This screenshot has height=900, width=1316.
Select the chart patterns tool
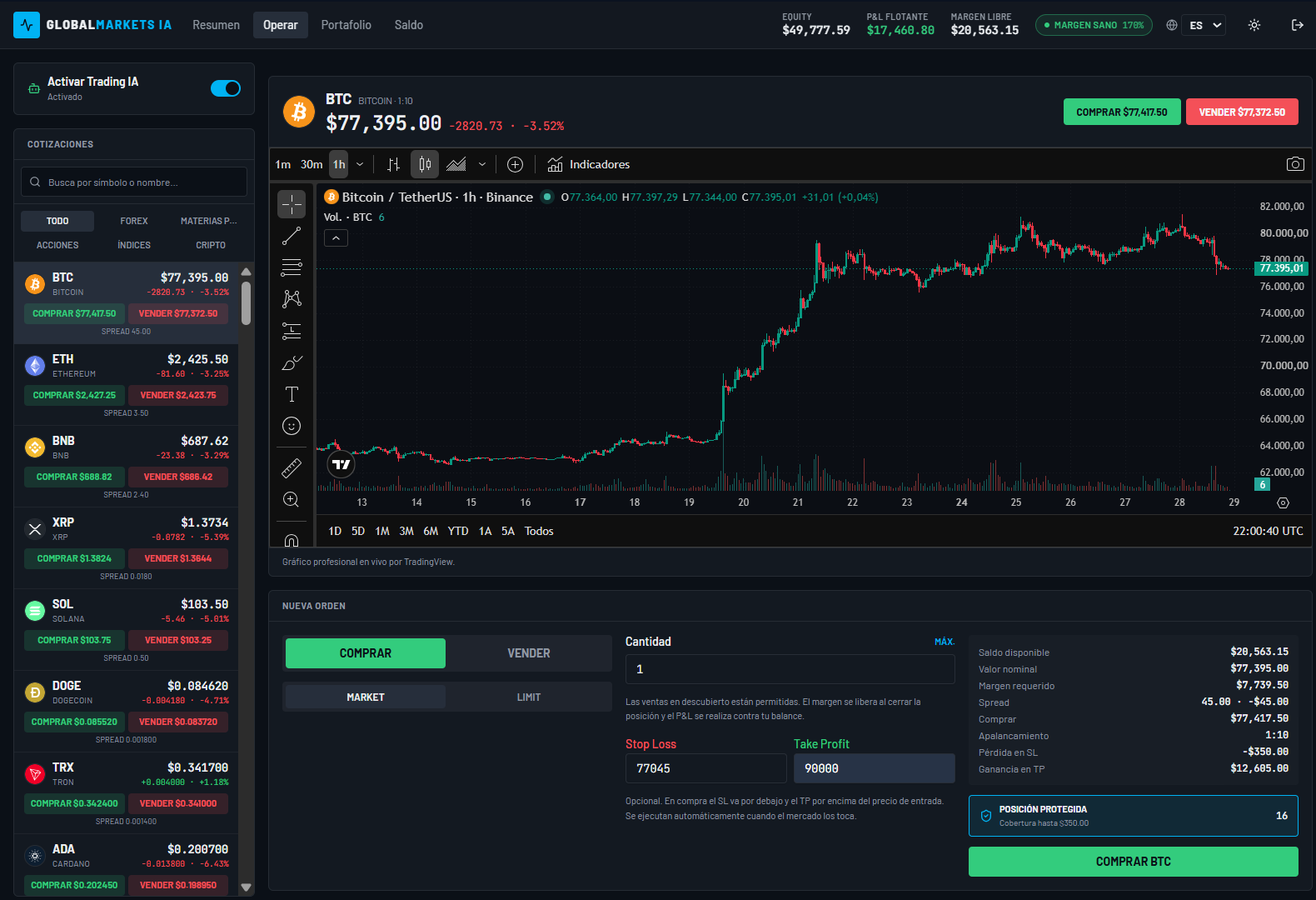pos(292,298)
